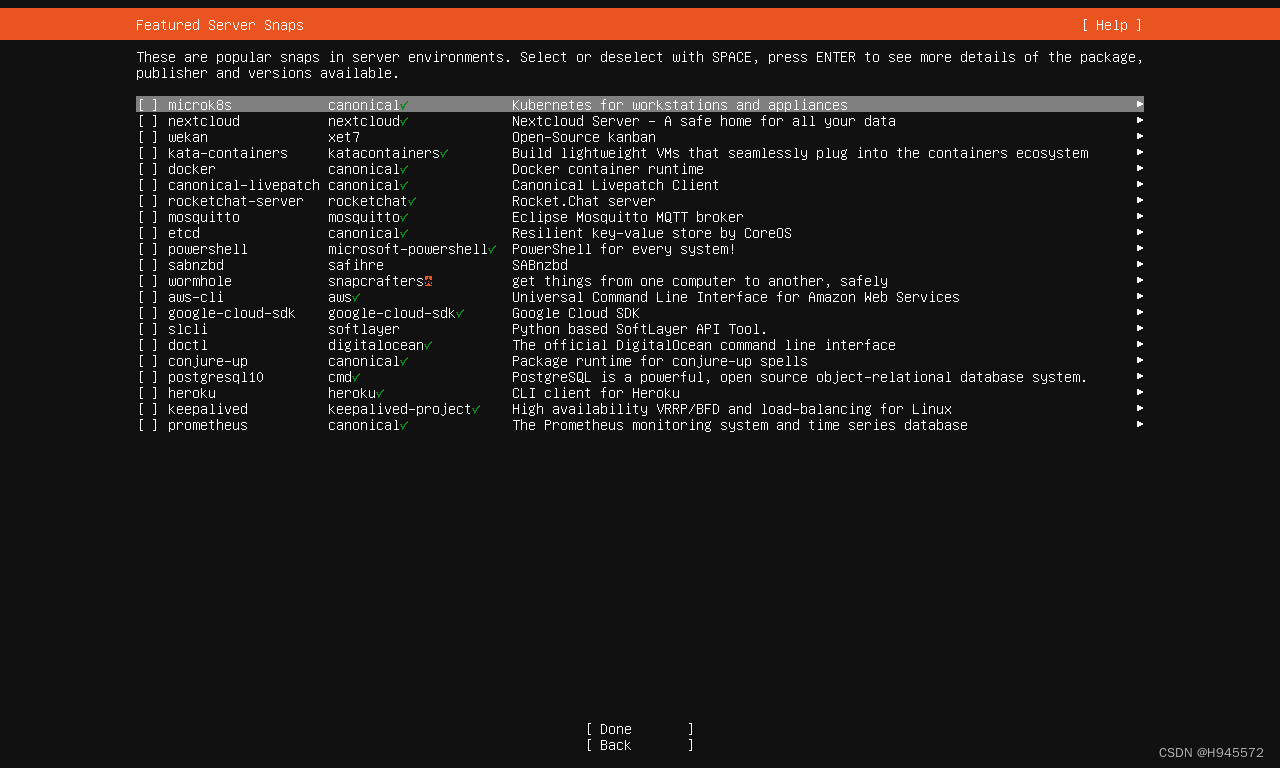This screenshot has width=1280, height=768.
Task: Click verified checkmark beside aws publisher
Action: (x=356, y=297)
